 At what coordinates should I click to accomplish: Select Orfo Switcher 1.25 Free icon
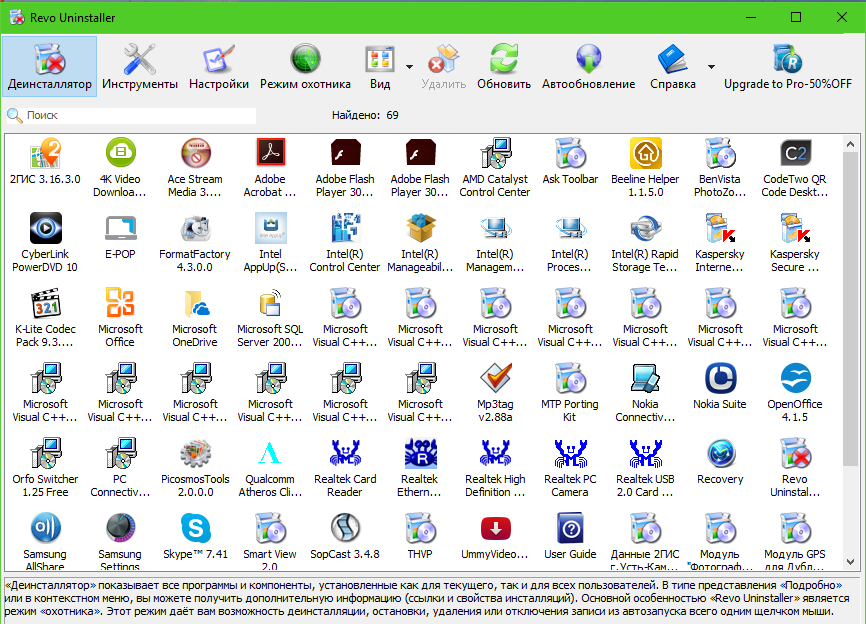click(x=45, y=453)
